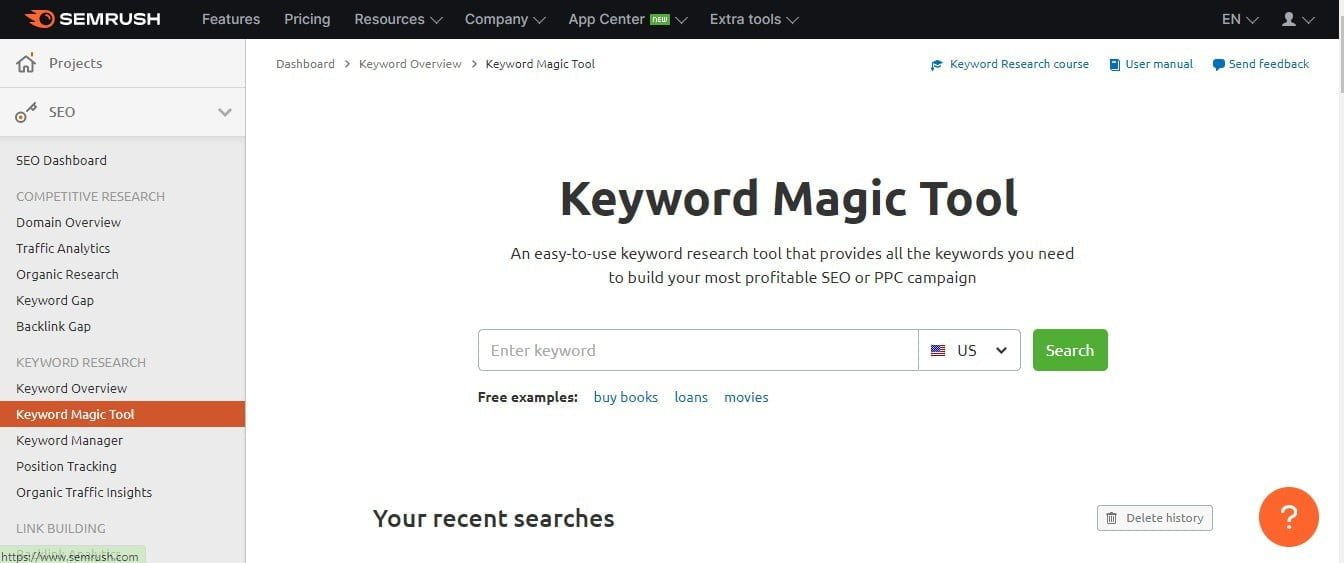Open the user account profile icon

(1289, 19)
